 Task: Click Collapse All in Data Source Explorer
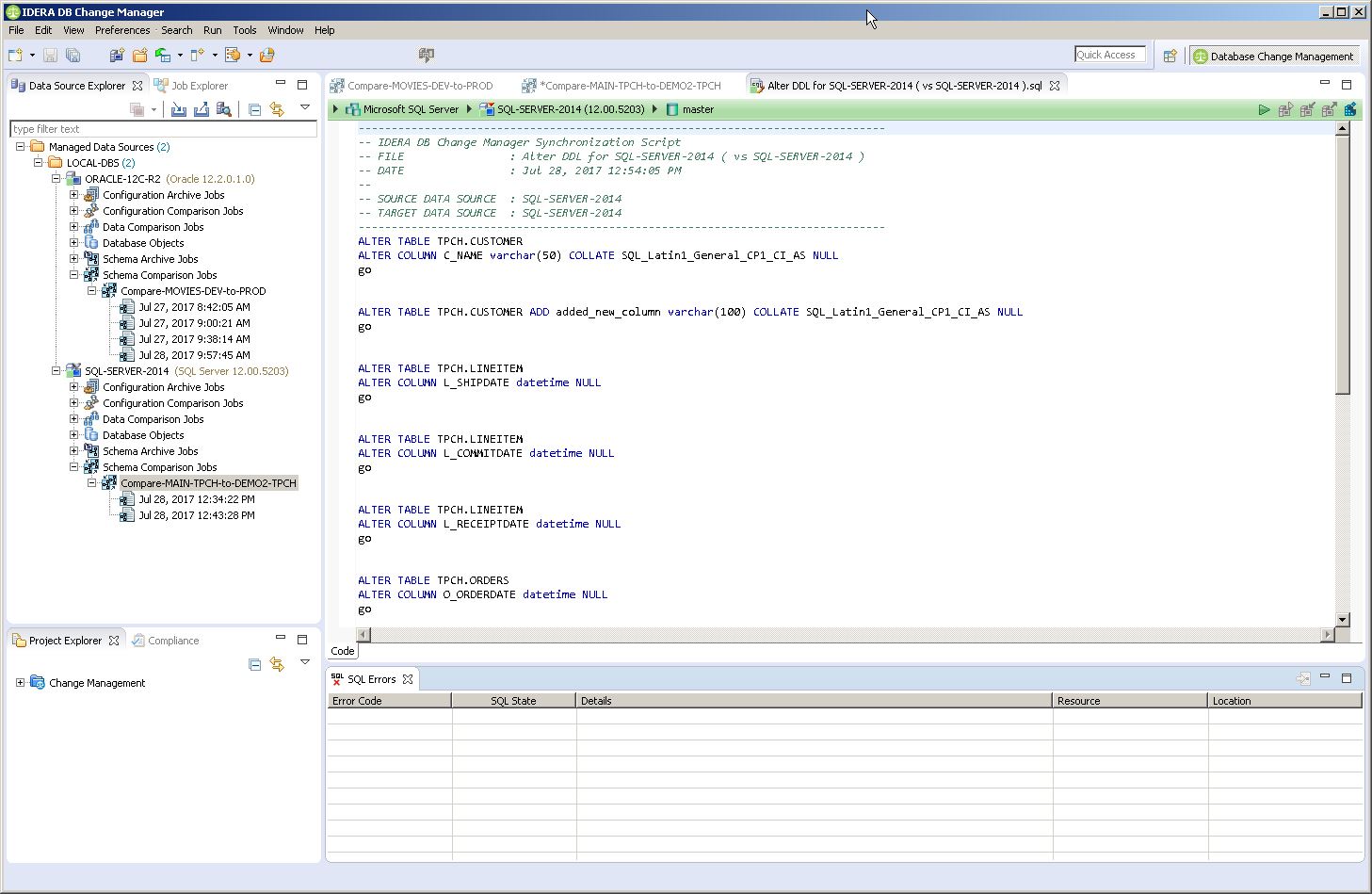254,109
